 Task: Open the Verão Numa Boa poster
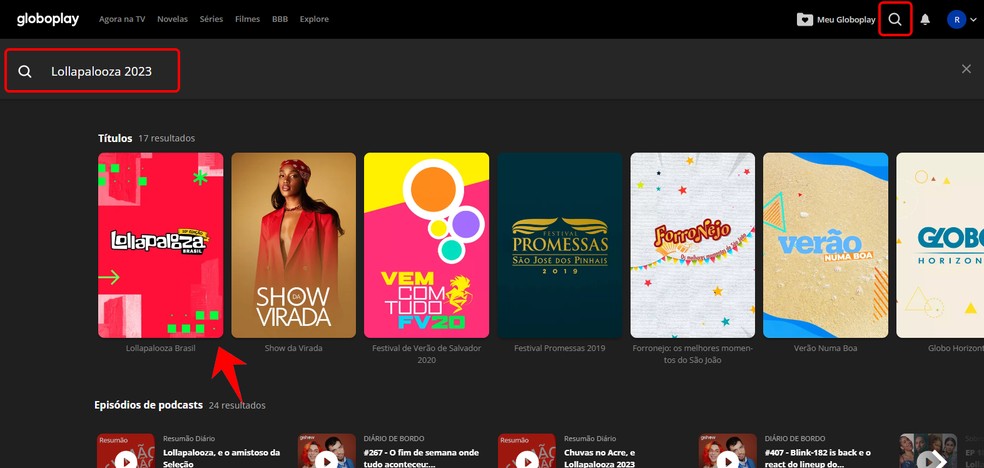[825, 245]
